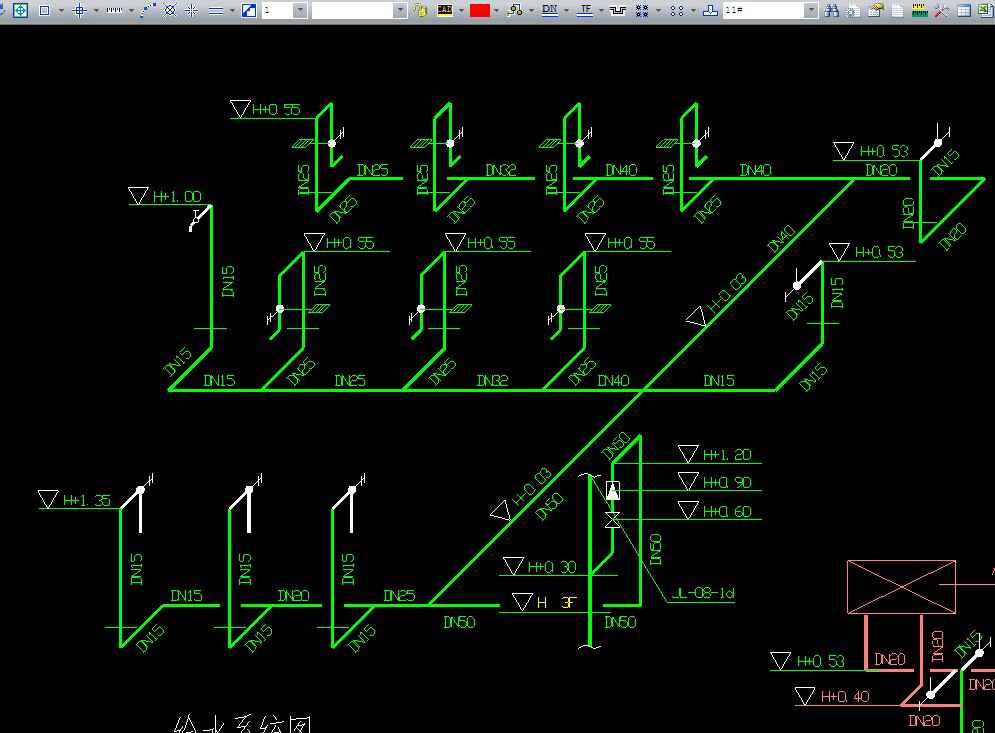Click the table grid icon
Viewport: 995px width, 733px height.
964,10
